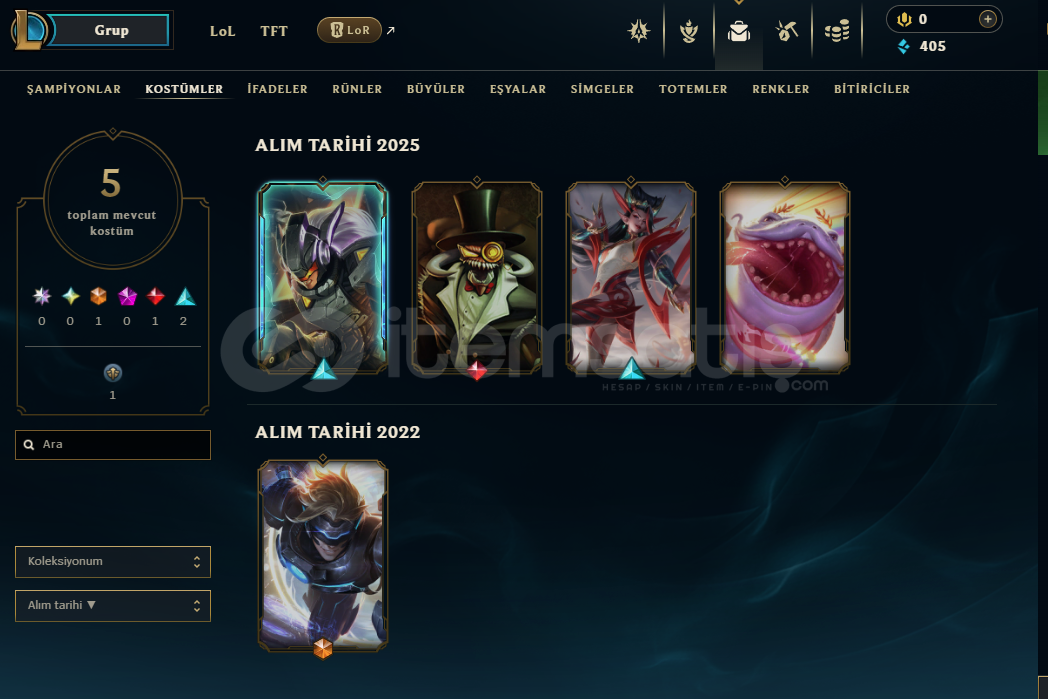
Task: Switch to TFT game mode
Action: pos(273,31)
